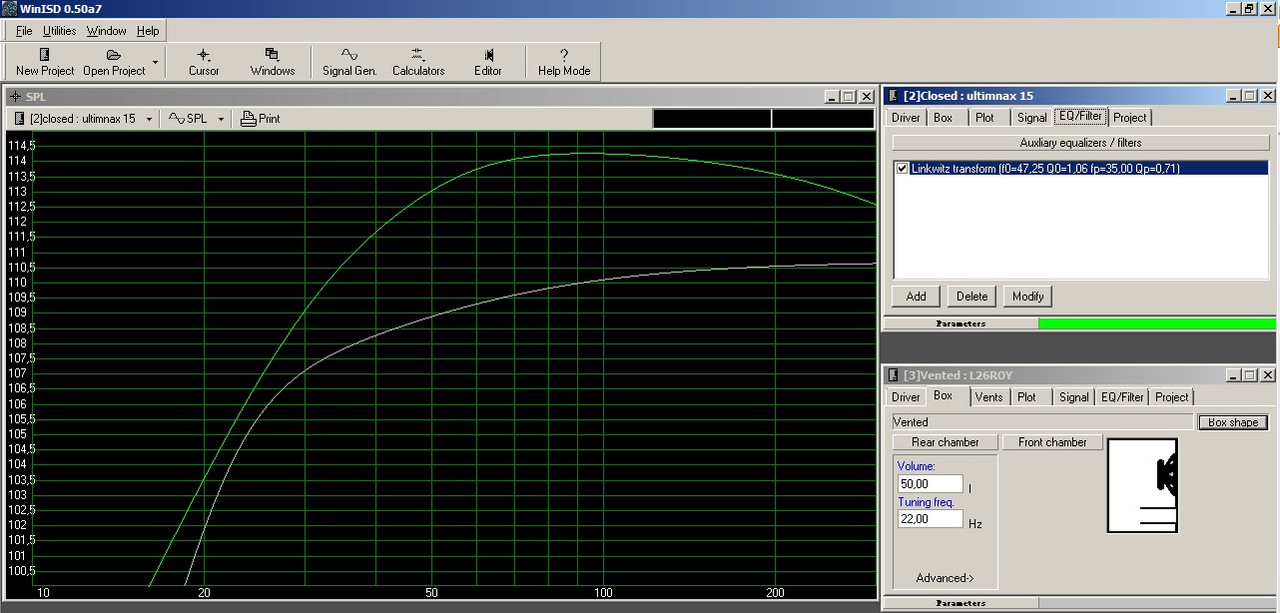Click the WinISD application title bar icon
The image size is (1280, 613).
8,8
